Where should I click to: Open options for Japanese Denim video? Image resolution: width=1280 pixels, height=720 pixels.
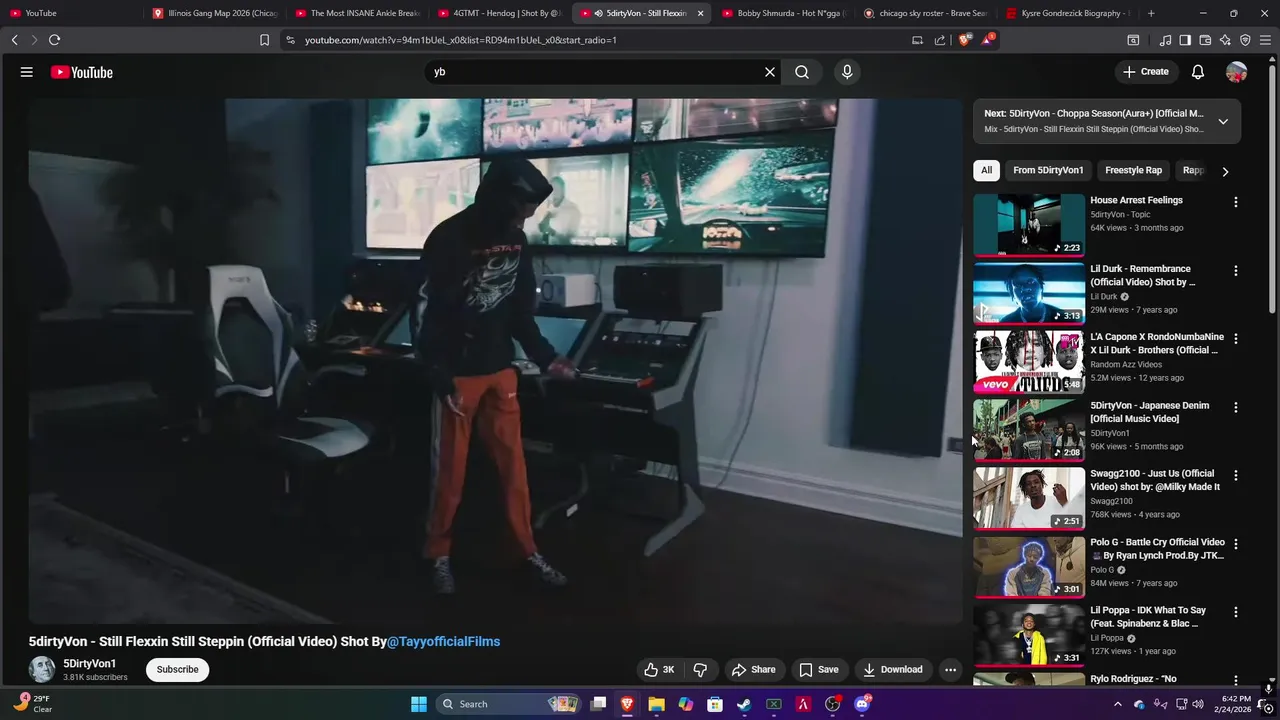[x=1235, y=407]
